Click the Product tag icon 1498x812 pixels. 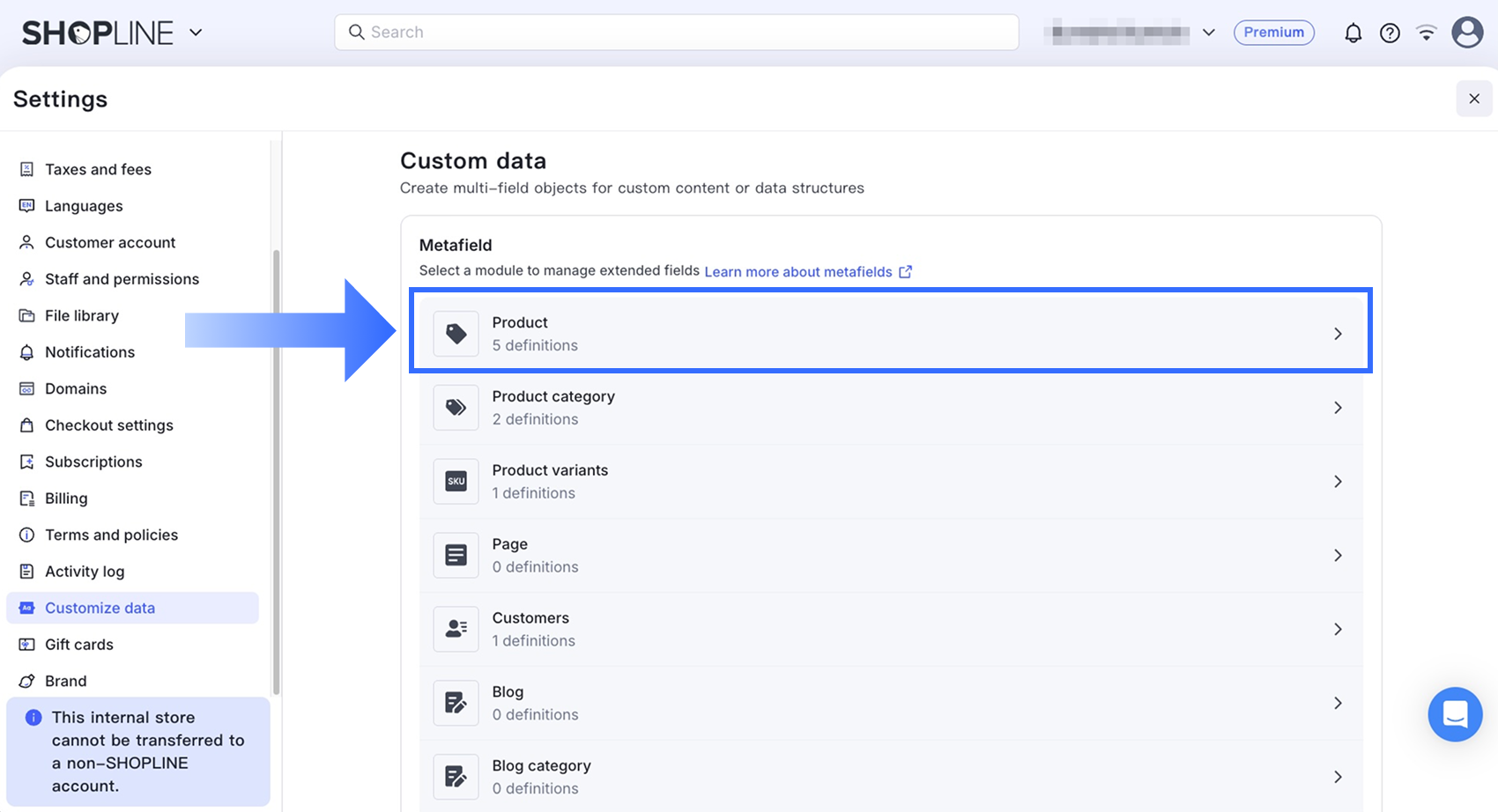coord(456,334)
